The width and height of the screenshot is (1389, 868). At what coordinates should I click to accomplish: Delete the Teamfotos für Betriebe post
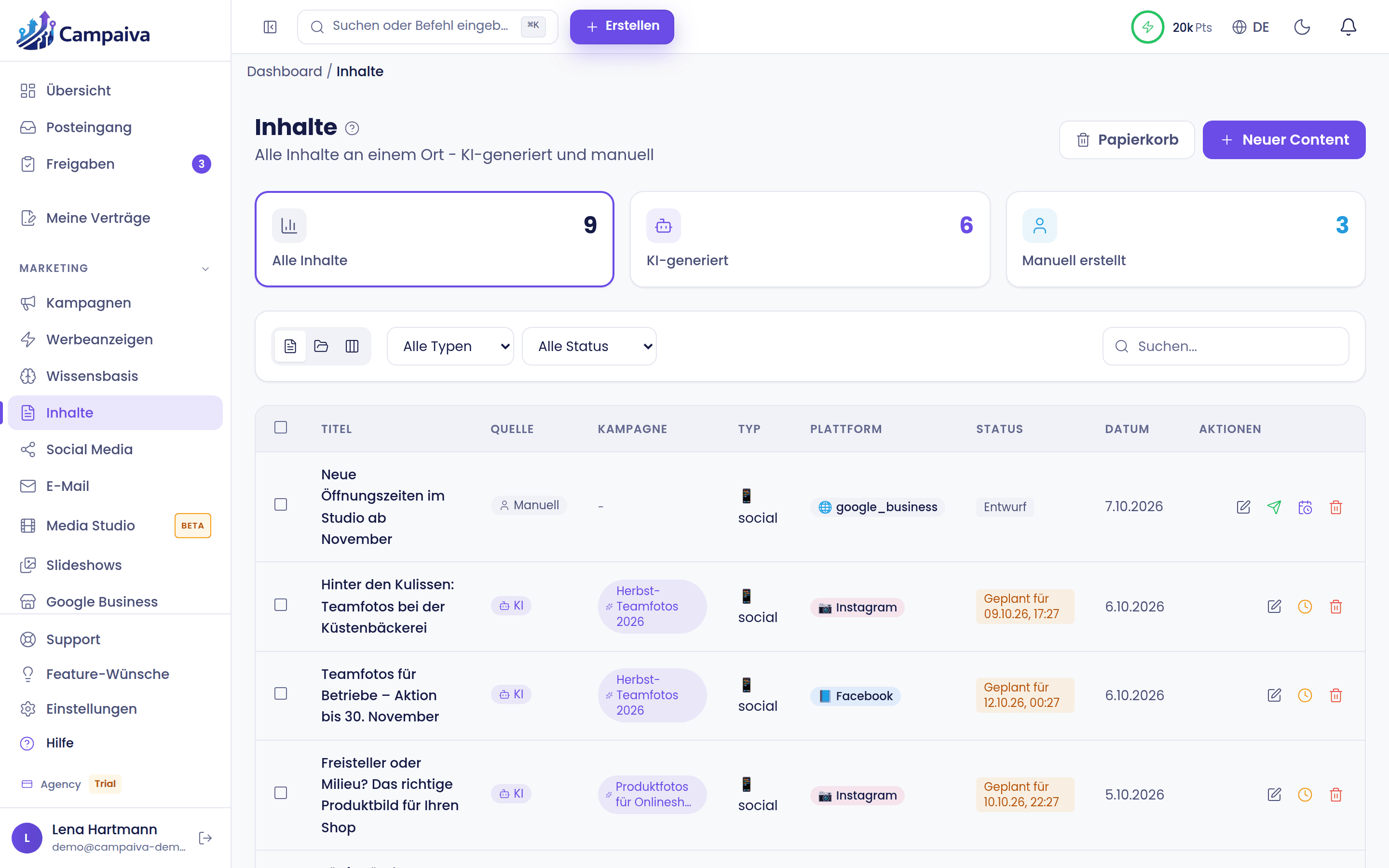[x=1336, y=695]
